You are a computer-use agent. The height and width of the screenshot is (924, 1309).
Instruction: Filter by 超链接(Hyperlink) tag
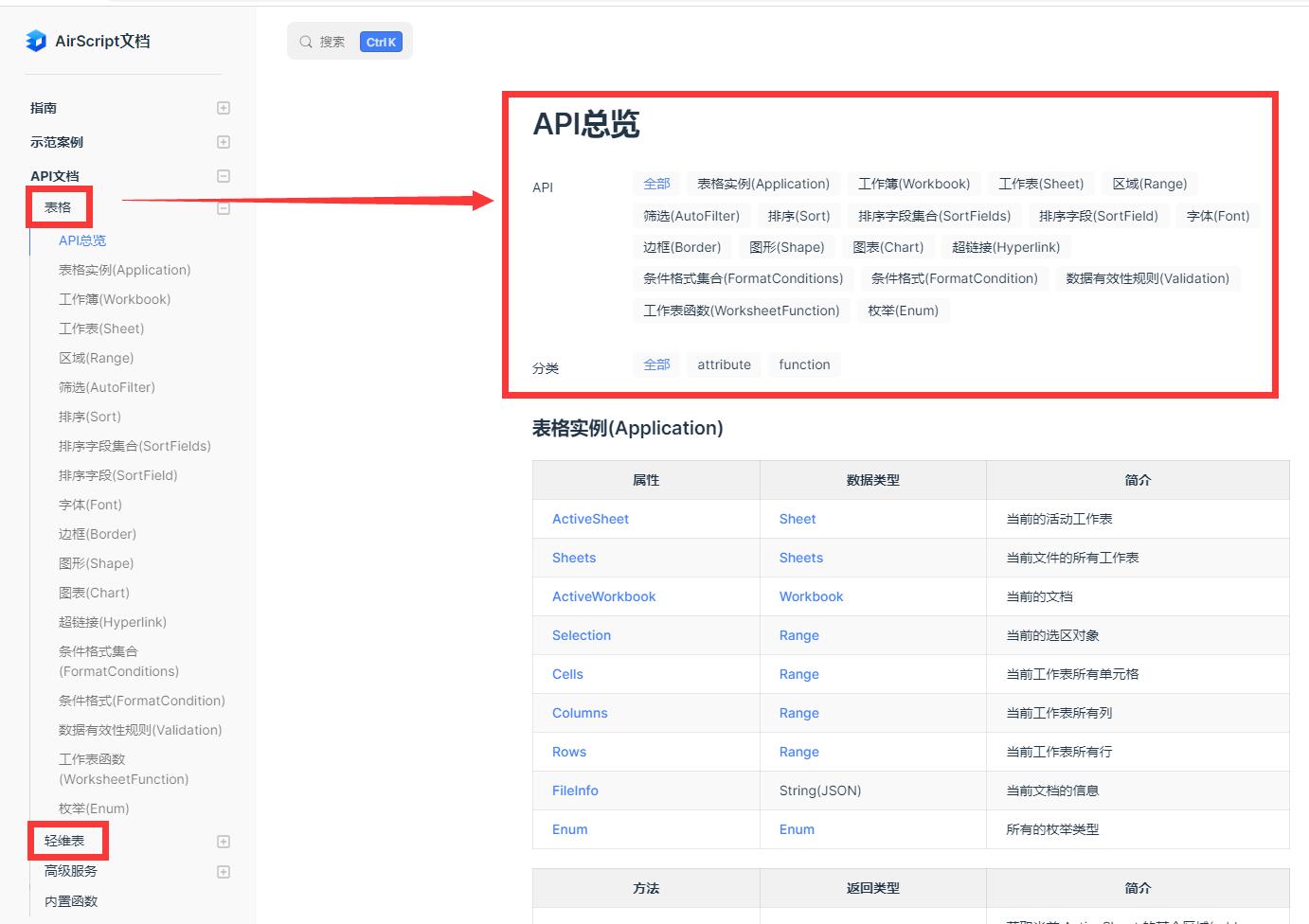tap(1006, 247)
